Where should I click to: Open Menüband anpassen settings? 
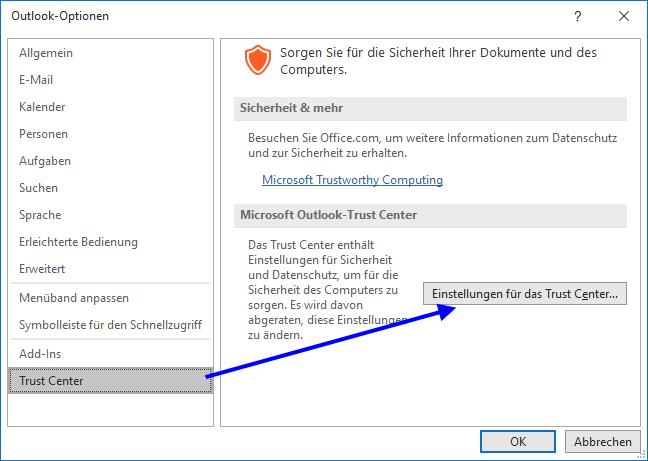tap(74, 298)
